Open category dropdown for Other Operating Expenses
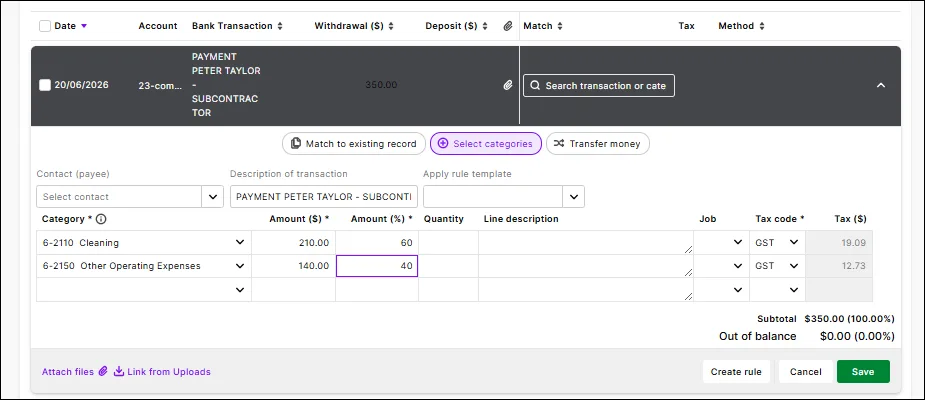This screenshot has width=925, height=400. 240,266
